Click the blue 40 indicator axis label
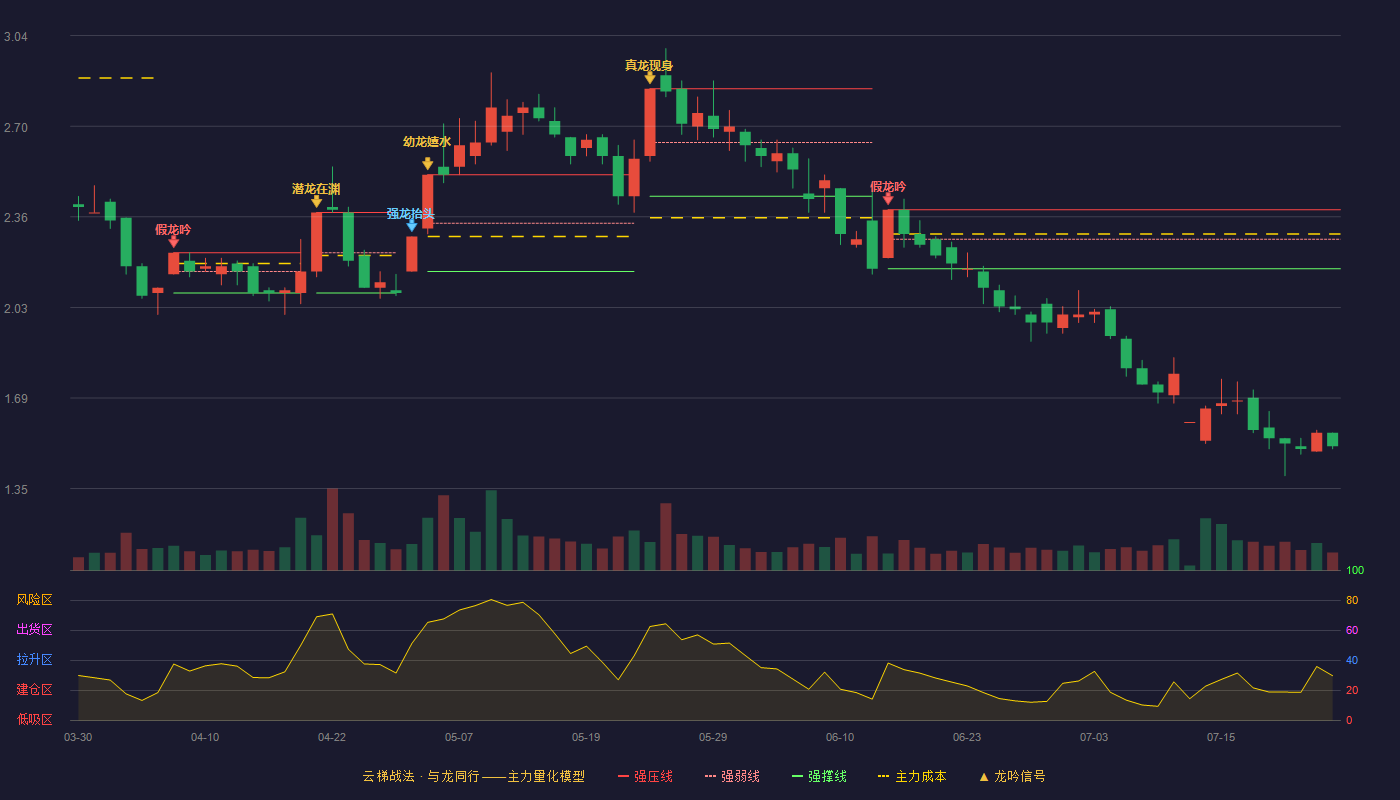The height and width of the screenshot is (800, 1400). pos(1352,660)
